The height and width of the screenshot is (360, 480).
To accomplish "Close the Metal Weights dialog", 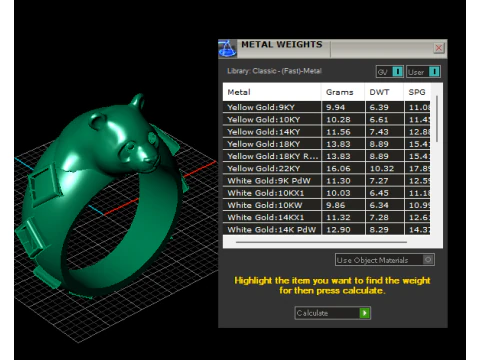I will pos(439,48).
